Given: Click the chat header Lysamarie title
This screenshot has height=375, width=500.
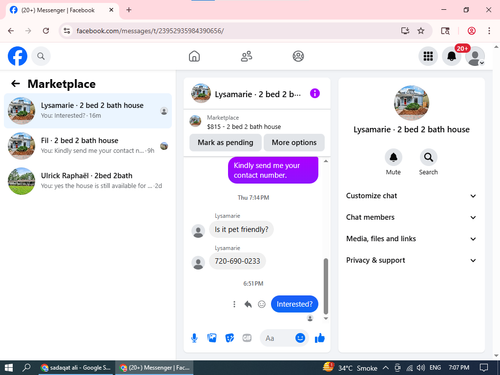Looking at the screenshot, I should (257, 94).
